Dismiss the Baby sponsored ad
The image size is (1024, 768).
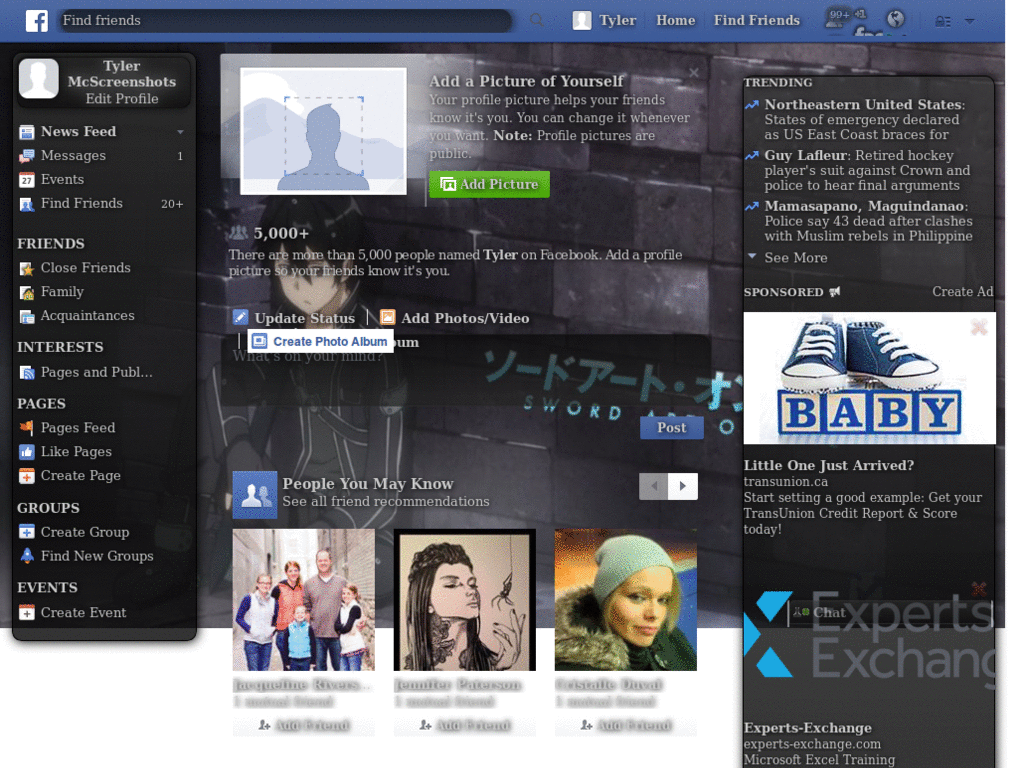(x=979, y=327)
